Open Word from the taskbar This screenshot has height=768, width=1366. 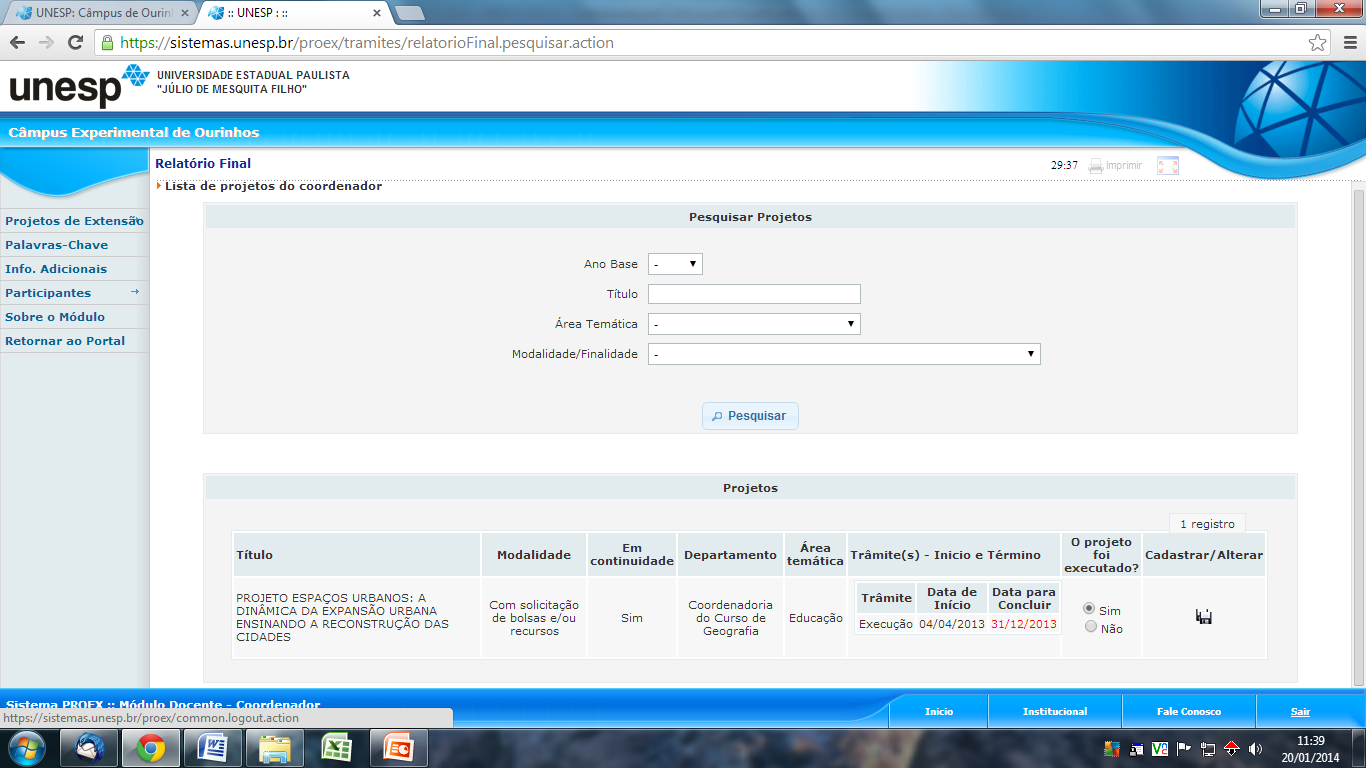(x=213, y=748)
